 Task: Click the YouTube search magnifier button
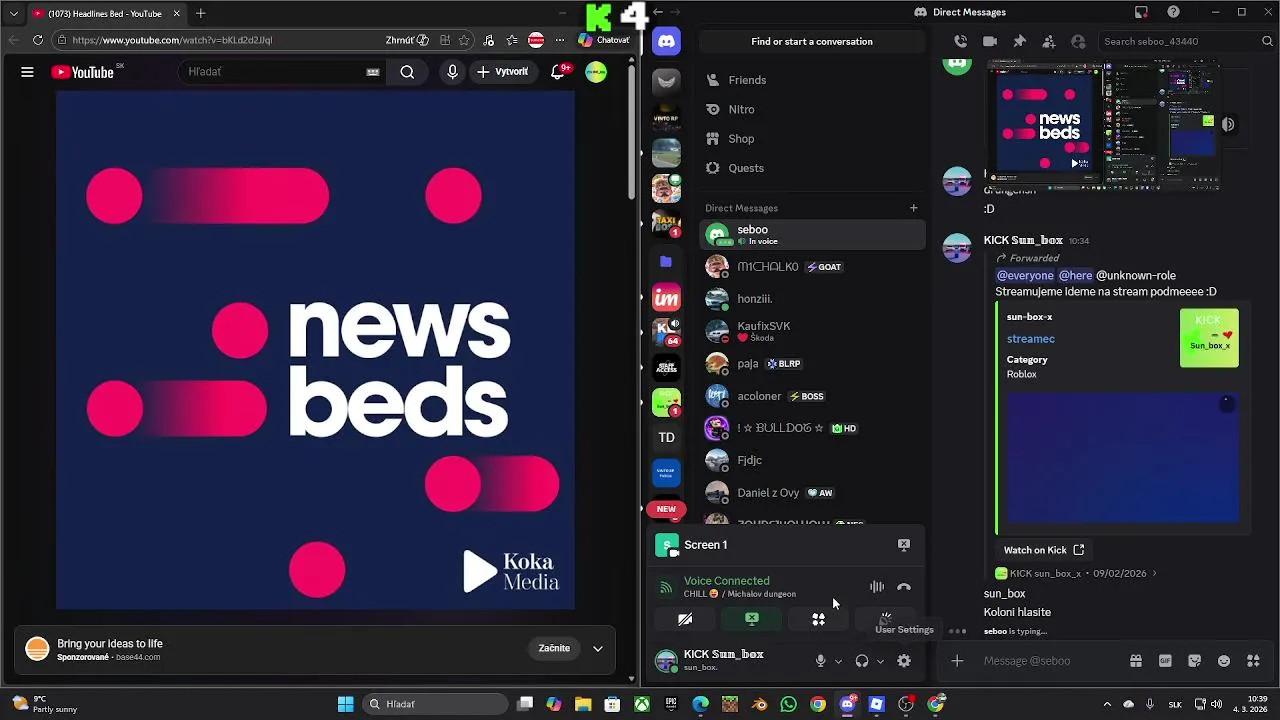click(407, 72)
